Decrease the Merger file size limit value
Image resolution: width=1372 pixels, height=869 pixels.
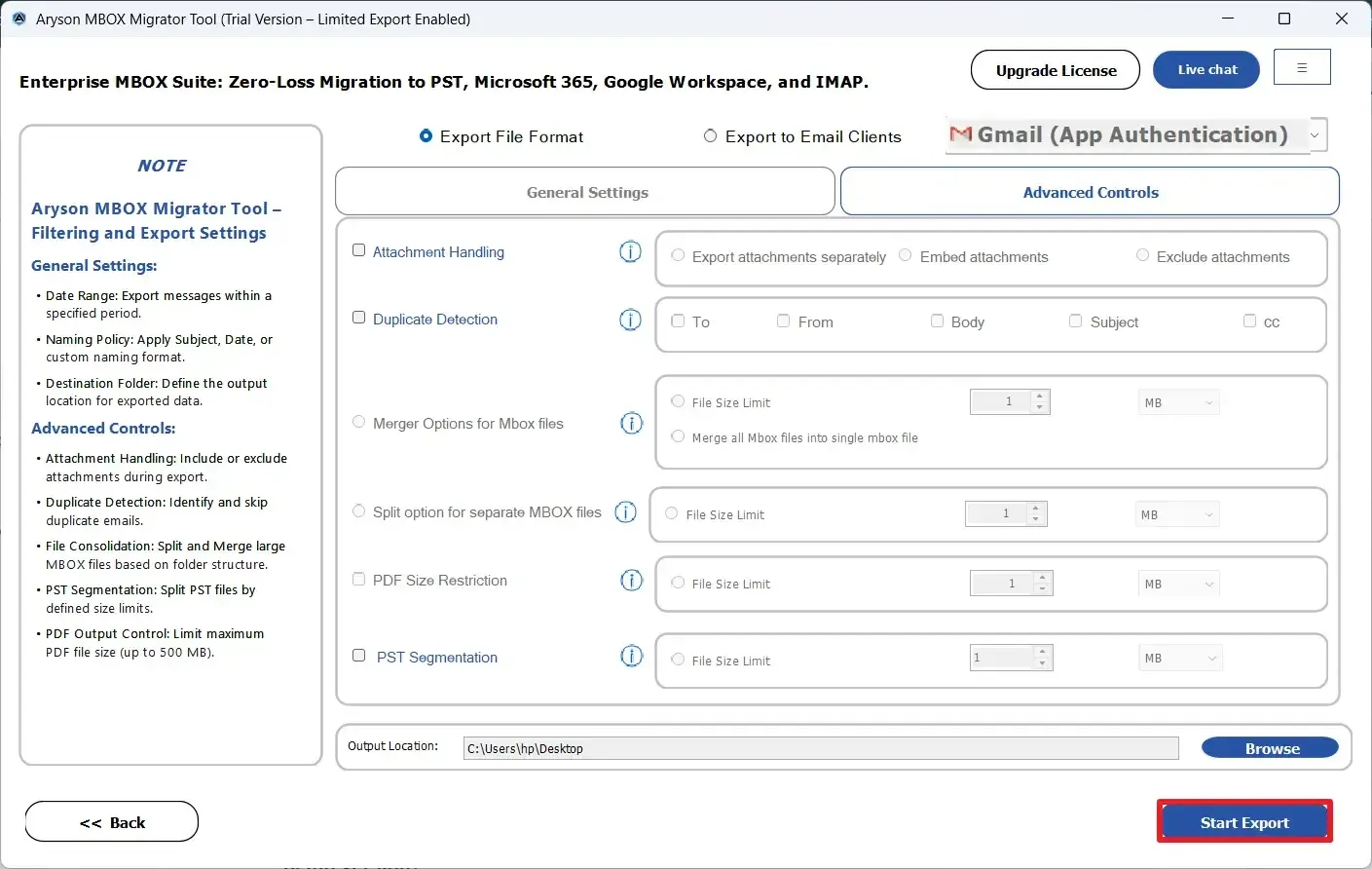click(1041, 407)
